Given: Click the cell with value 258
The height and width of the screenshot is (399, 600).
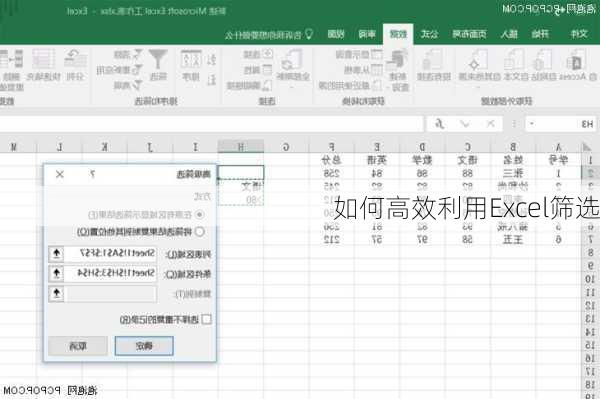Looking at the screenshot, I should pos(331,173).
